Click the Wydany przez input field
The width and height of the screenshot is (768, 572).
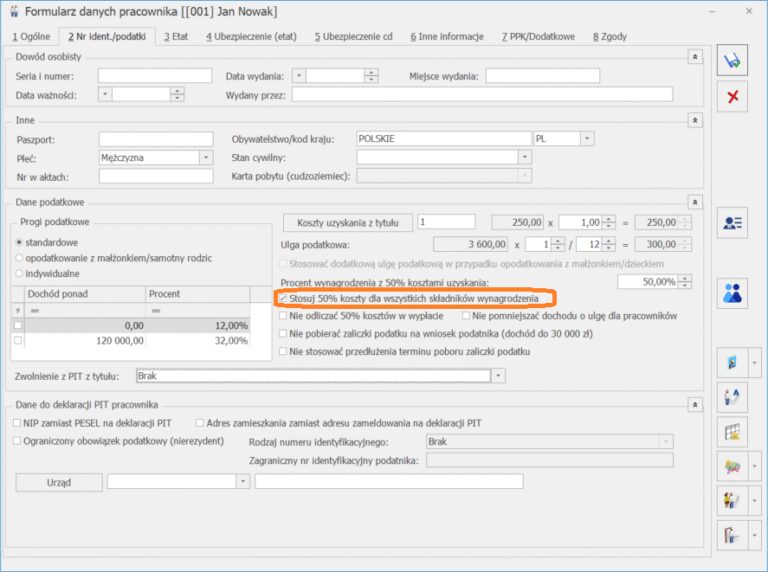(x=482, y=94)
